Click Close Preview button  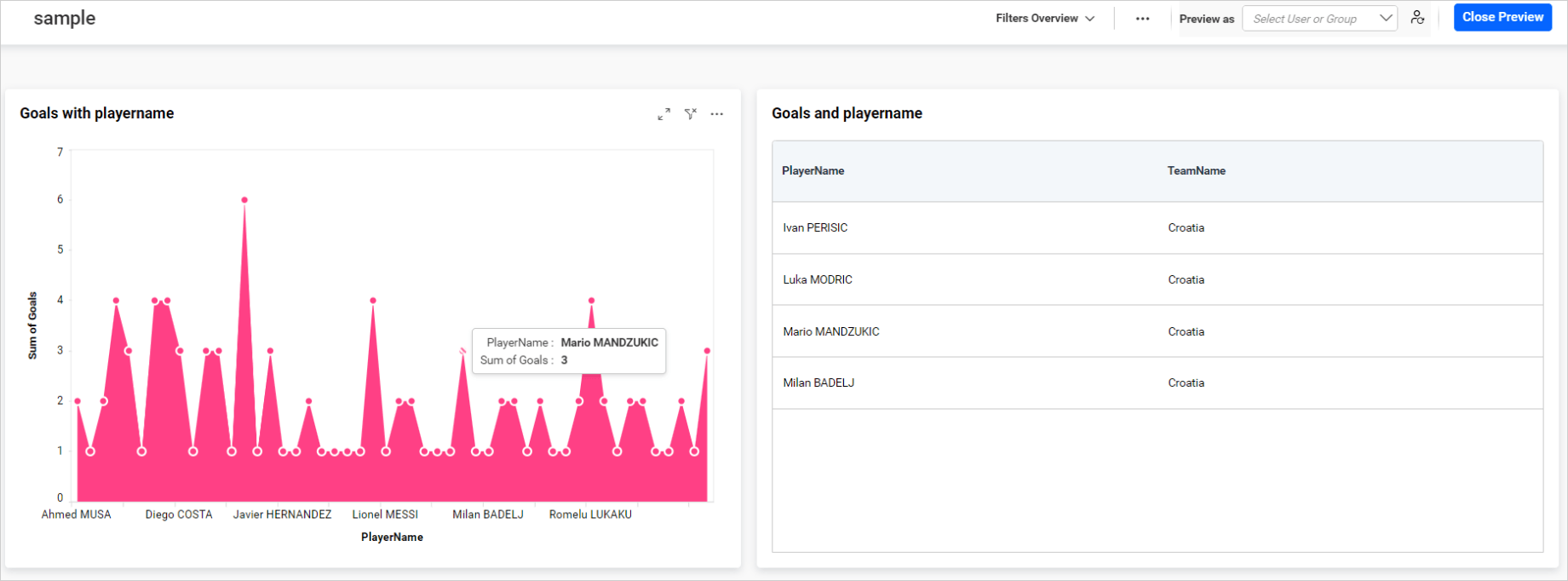[1502, 18]
